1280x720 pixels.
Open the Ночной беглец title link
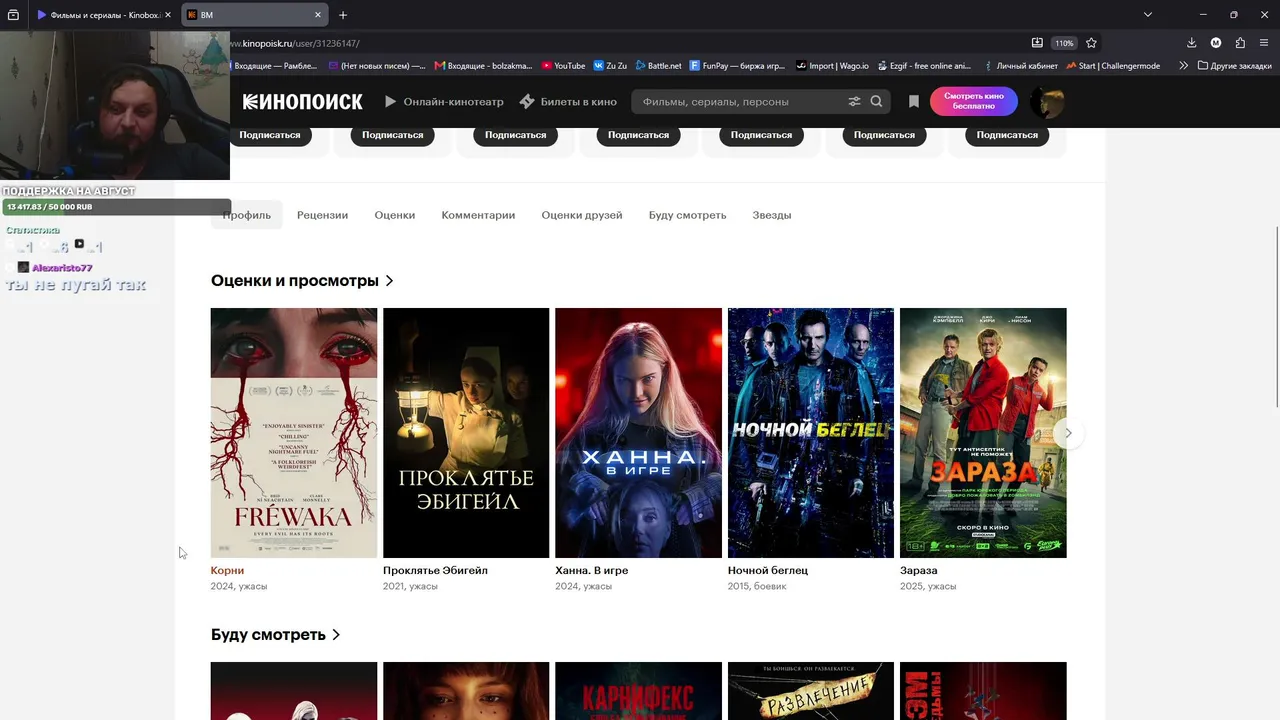(768, 571)
